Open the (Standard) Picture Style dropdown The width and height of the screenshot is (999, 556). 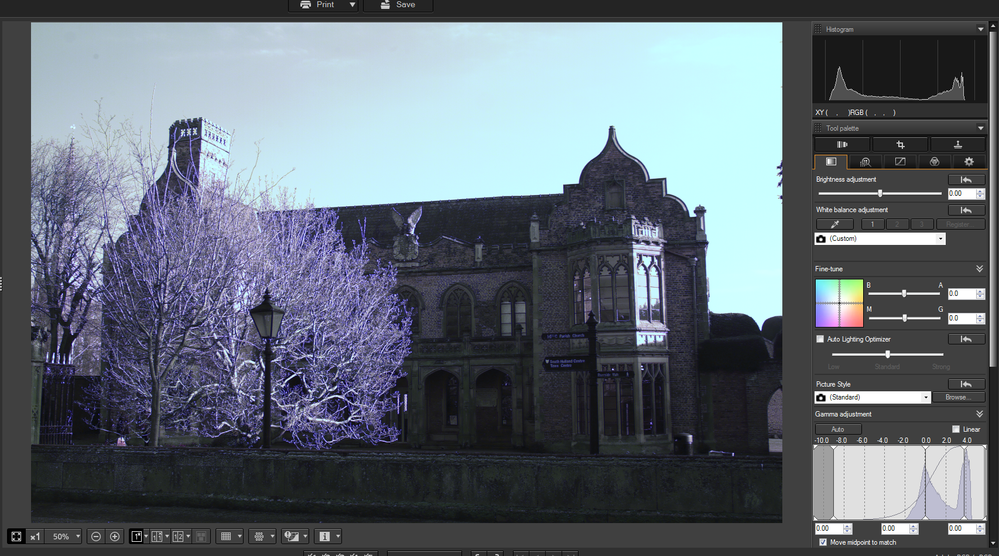(x=872, y=397)
